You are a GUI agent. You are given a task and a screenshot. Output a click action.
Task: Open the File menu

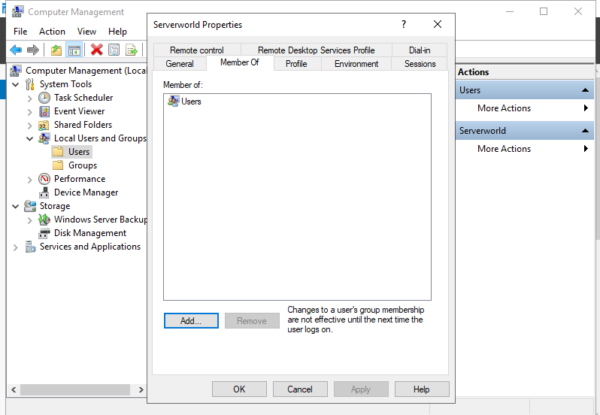click(x=20, y=31)
